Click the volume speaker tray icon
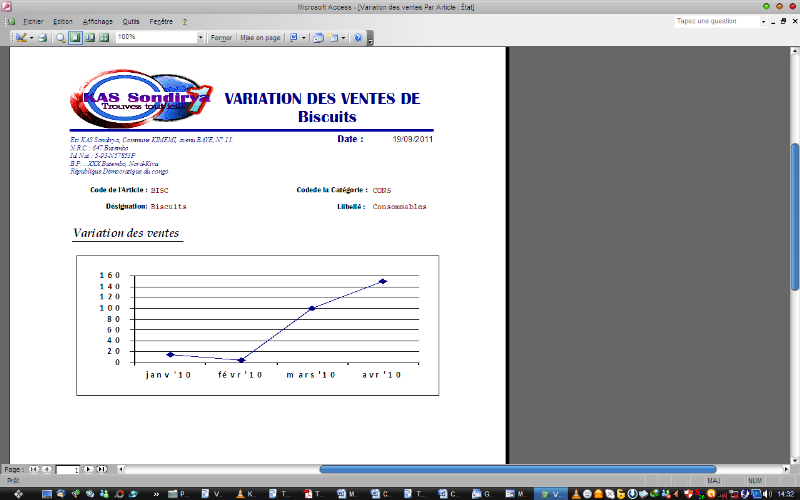 767,494
